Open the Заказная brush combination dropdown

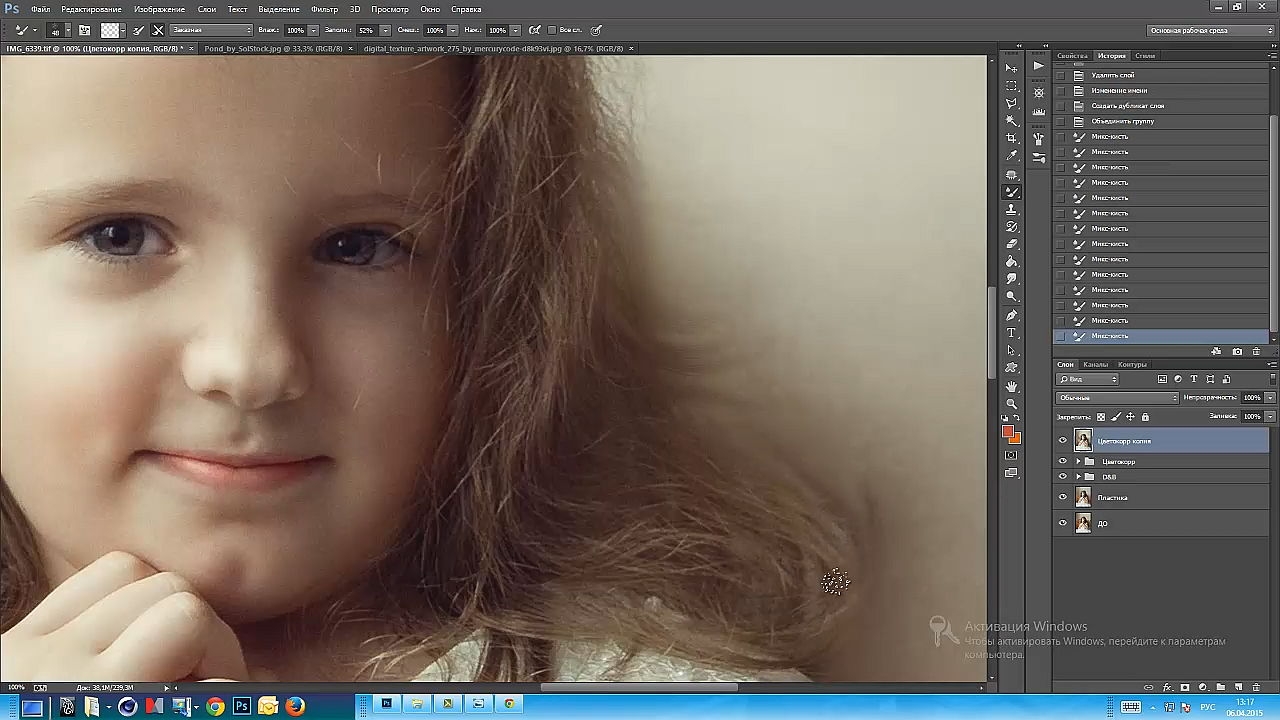click(212, 30)
